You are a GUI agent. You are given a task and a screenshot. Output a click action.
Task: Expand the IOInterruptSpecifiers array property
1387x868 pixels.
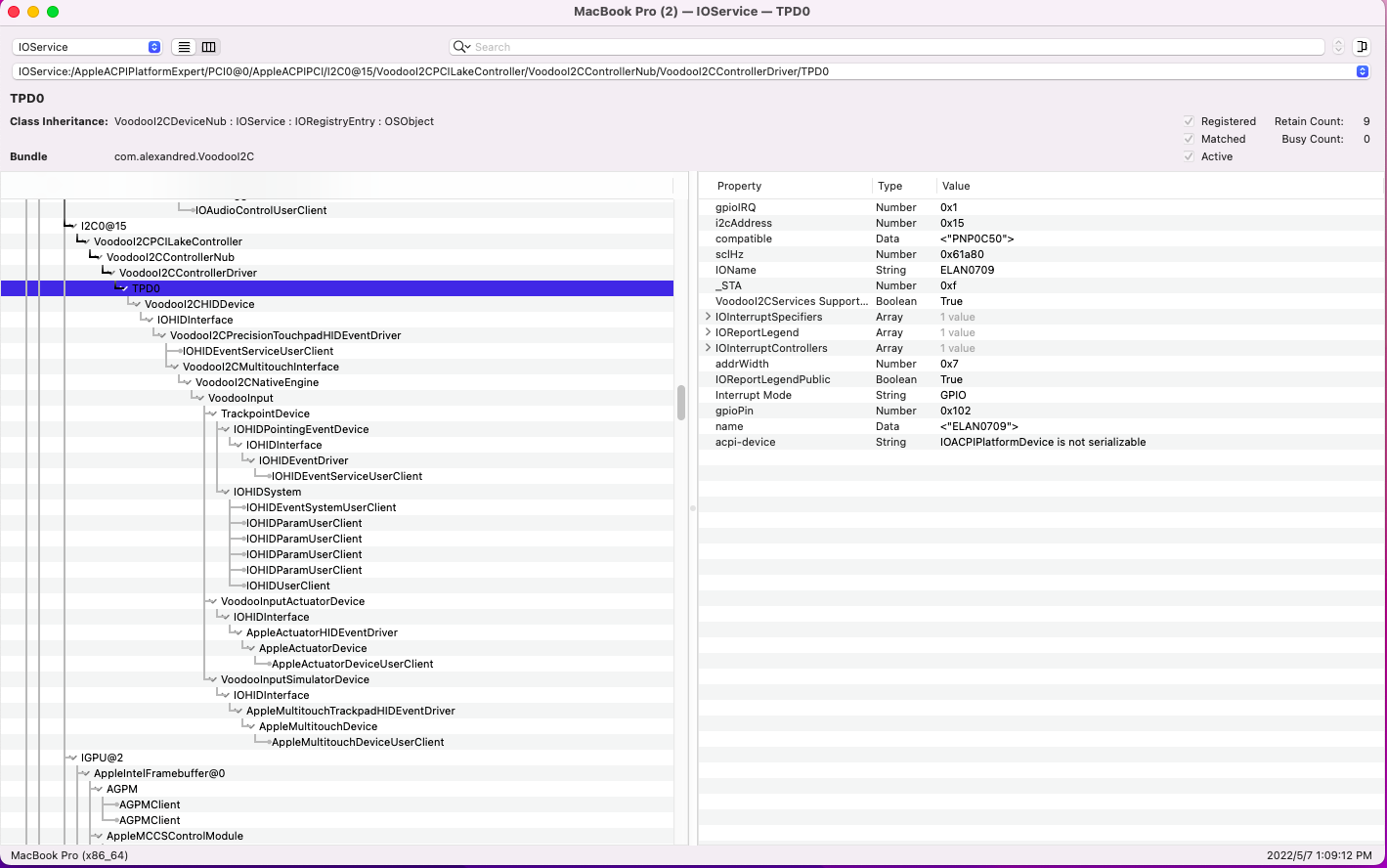tap(708, 317)
